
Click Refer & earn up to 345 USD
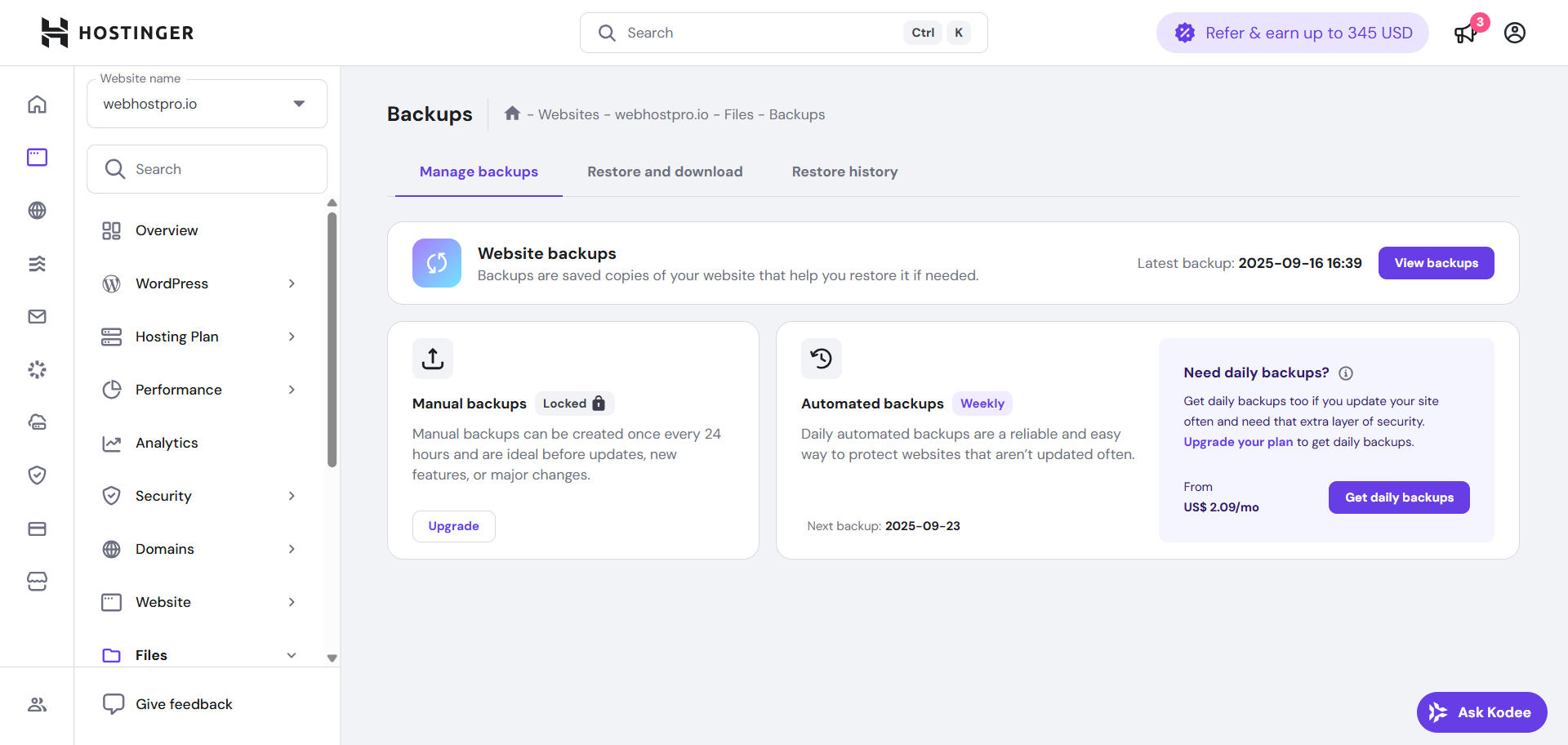[x=1293, y=33]
